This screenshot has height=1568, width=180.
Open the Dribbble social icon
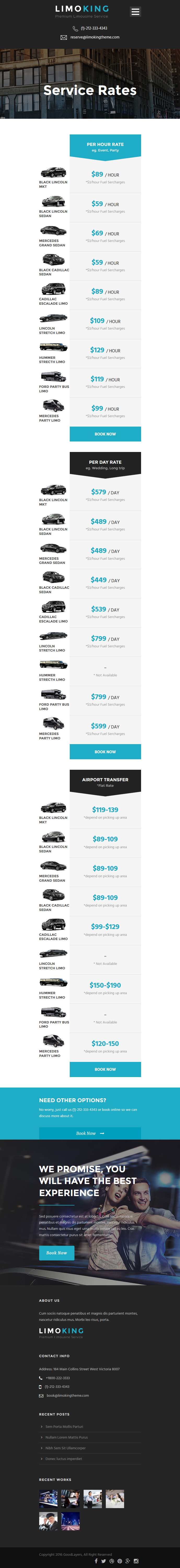click(x=111, y=1561)
